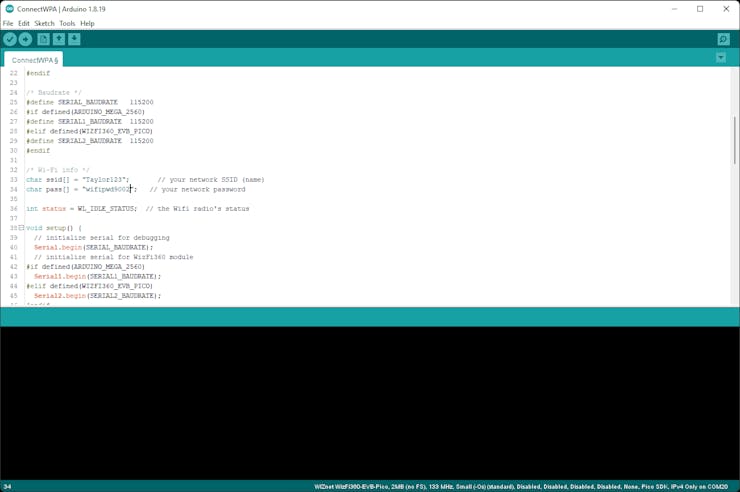Click the ssid value "Taylor123" text
The image size is (740, 492).
pyautogui.click(x=104, y=180)
